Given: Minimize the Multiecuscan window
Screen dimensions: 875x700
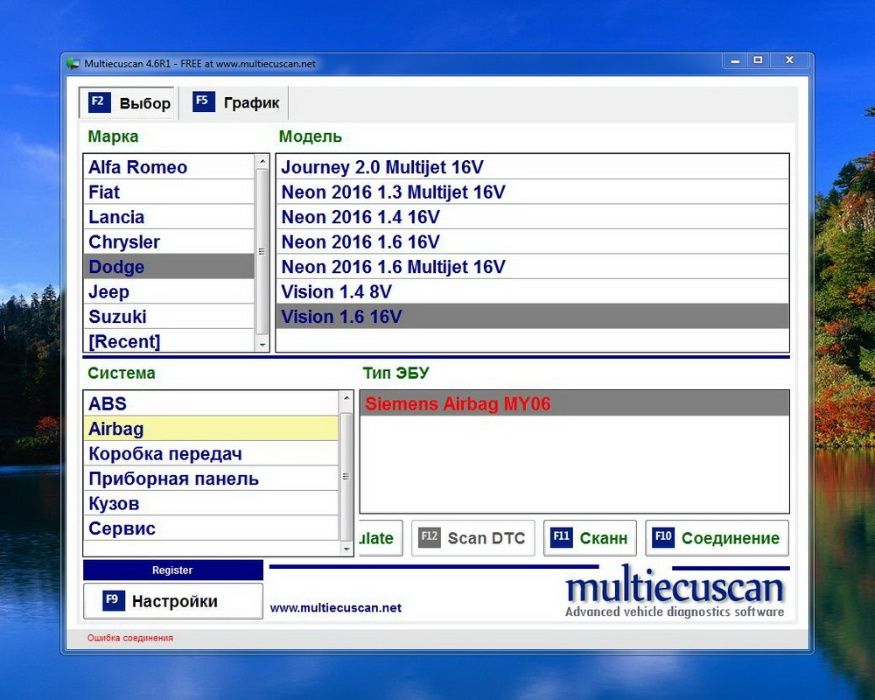Looking at the screenshot, I should 735,60.
